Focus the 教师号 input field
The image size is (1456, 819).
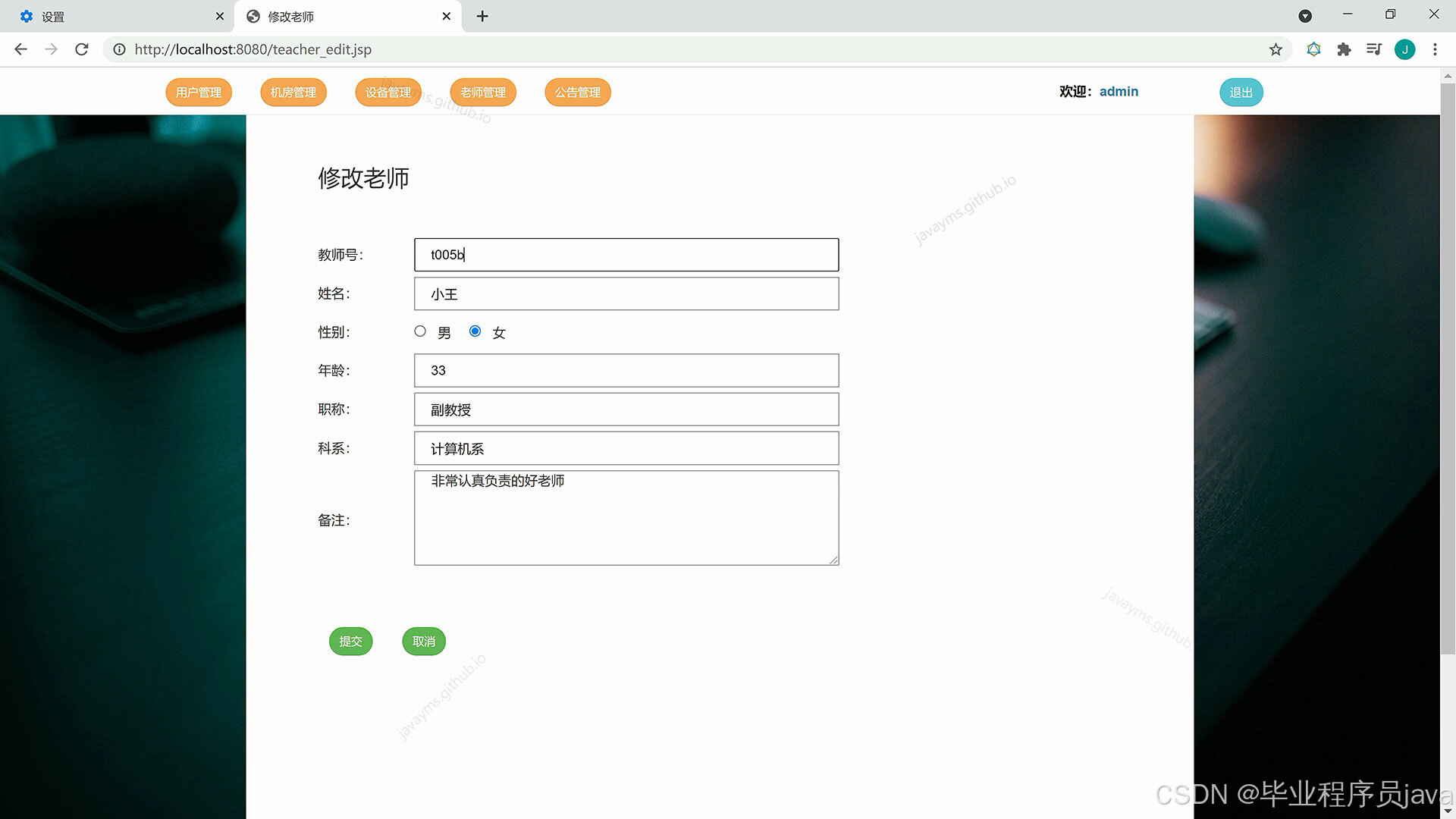point(626,255)
